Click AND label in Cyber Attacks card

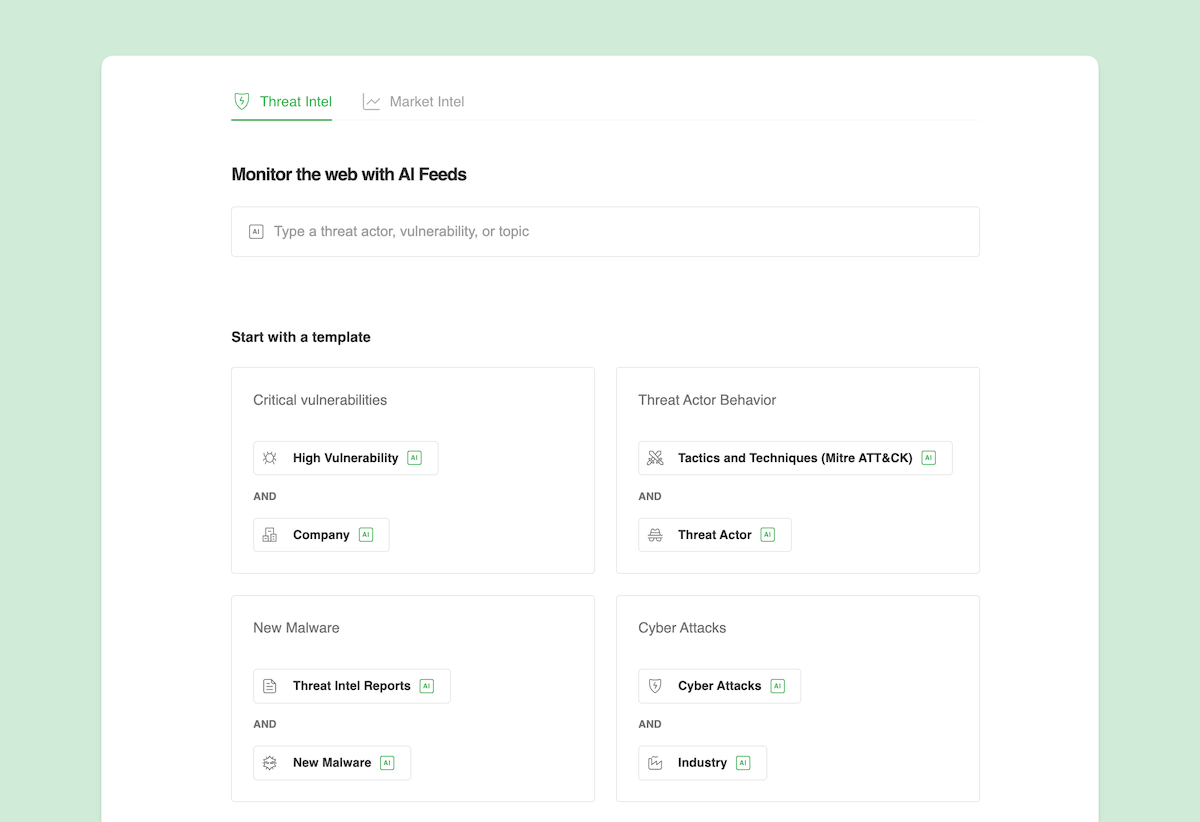tap(650, 724)
